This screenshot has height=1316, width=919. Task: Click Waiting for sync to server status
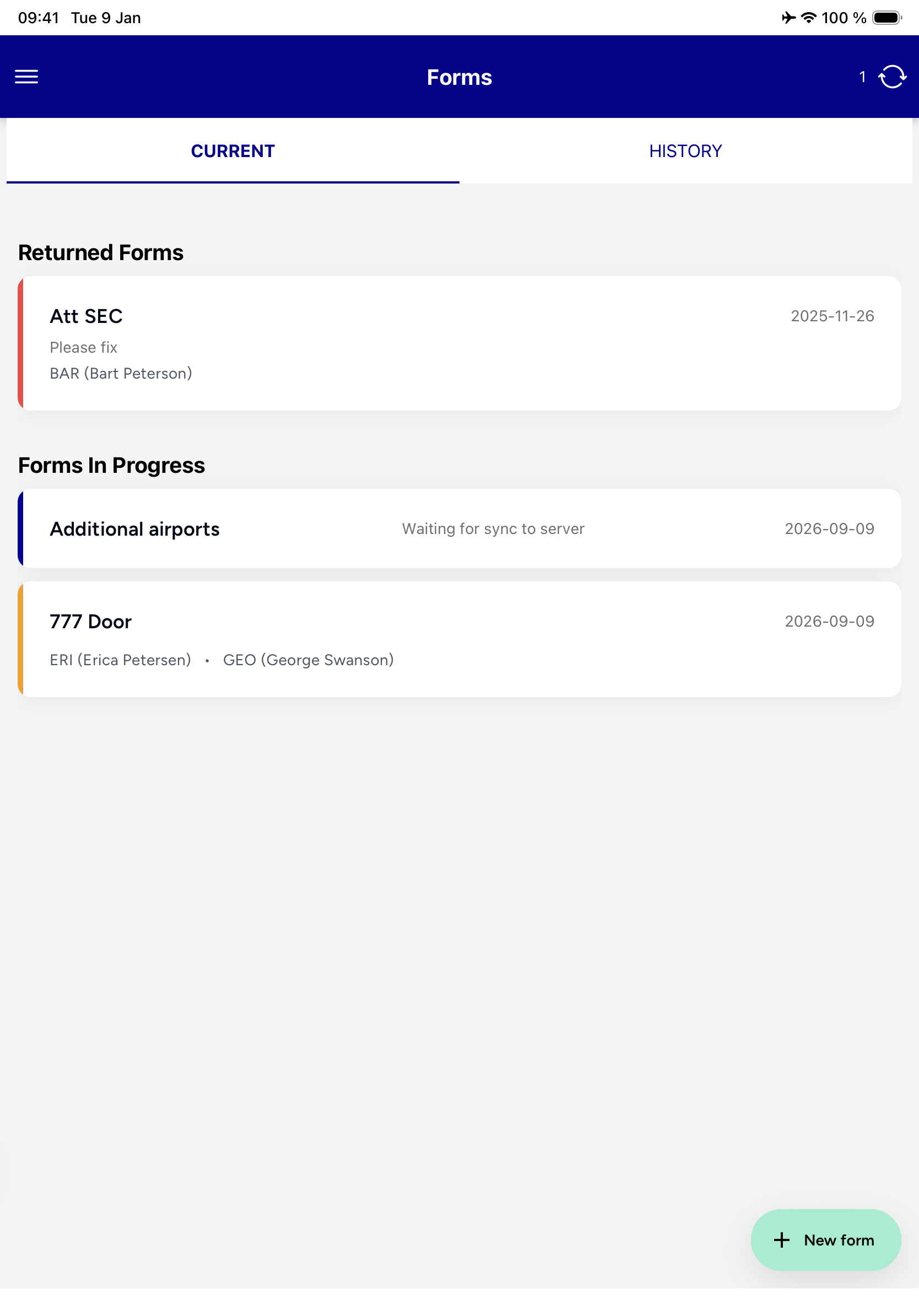pos(493,528)
